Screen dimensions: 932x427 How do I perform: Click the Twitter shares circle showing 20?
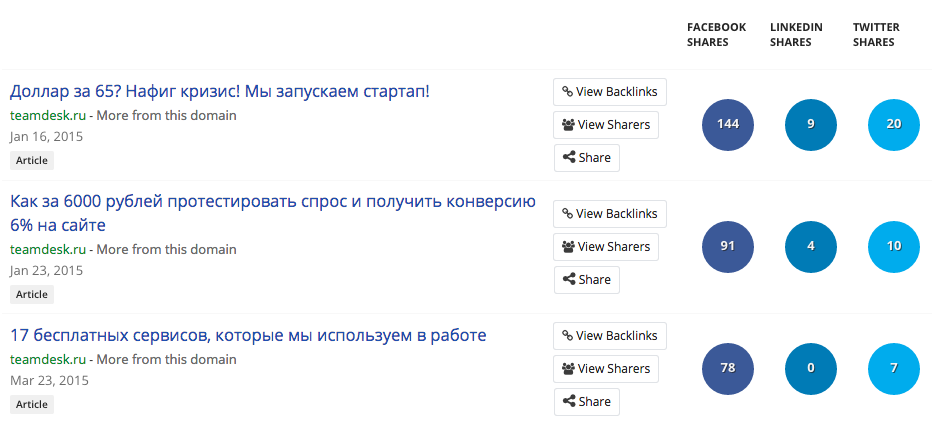click(x=894, y=124)
